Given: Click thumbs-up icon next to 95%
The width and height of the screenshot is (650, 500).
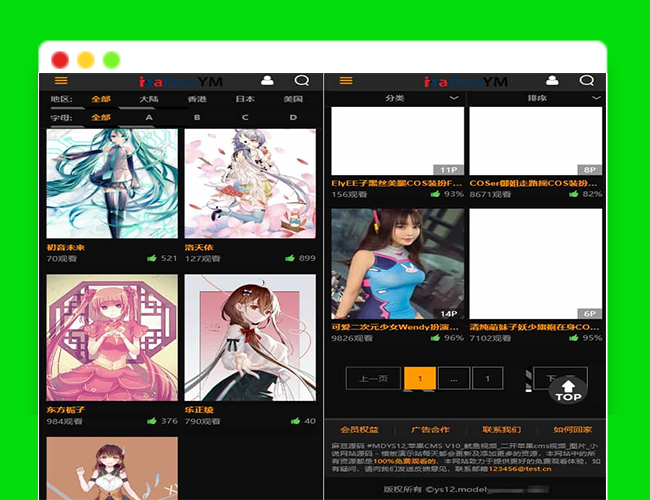Looking at the screenshot, I should (x=573, y=337).
